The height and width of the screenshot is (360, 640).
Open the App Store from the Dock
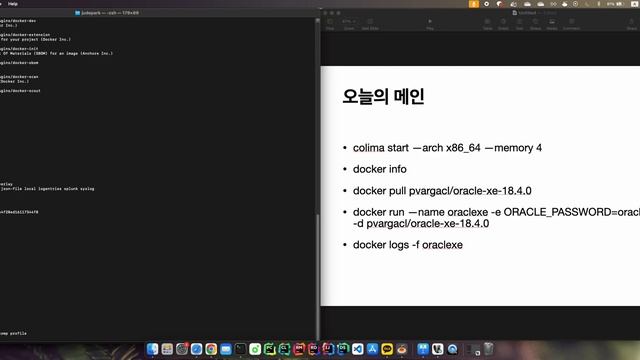click(372, 349)
